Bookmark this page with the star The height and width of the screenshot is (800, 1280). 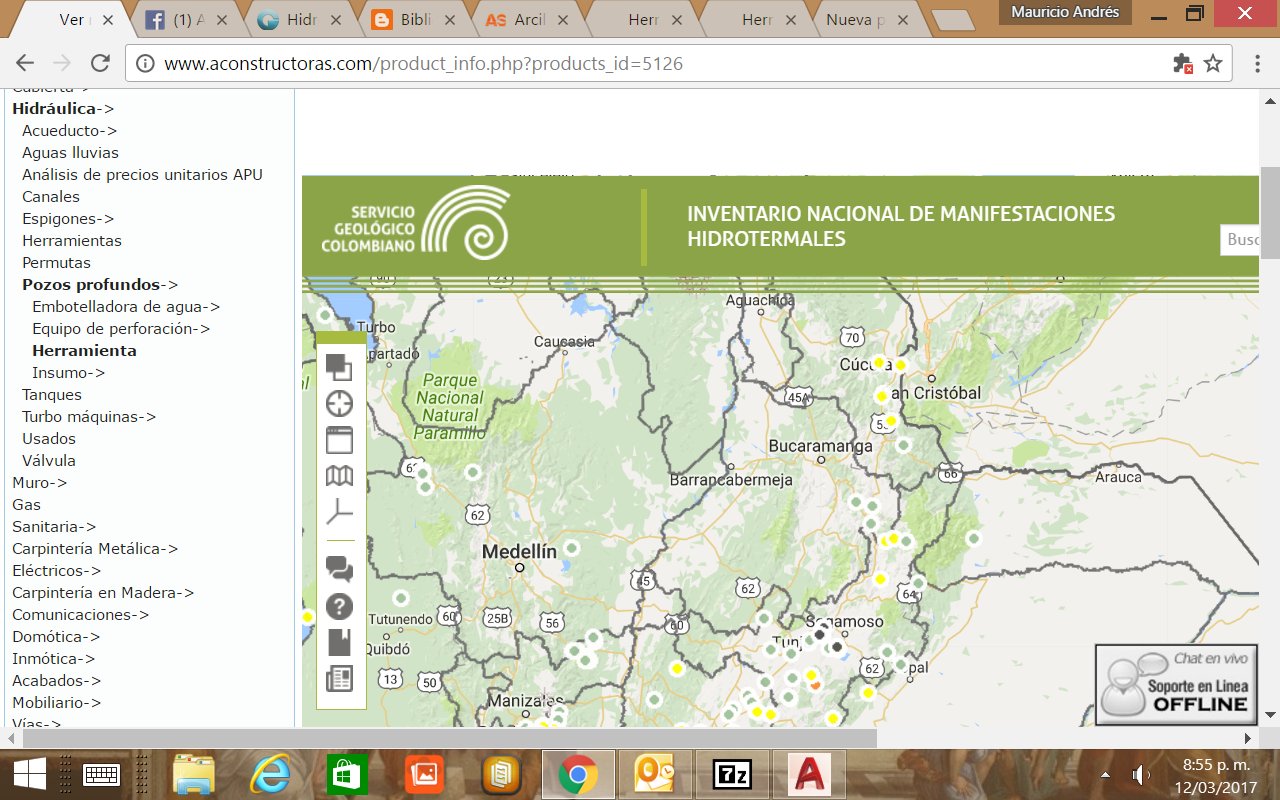[x=1213, y=63]
